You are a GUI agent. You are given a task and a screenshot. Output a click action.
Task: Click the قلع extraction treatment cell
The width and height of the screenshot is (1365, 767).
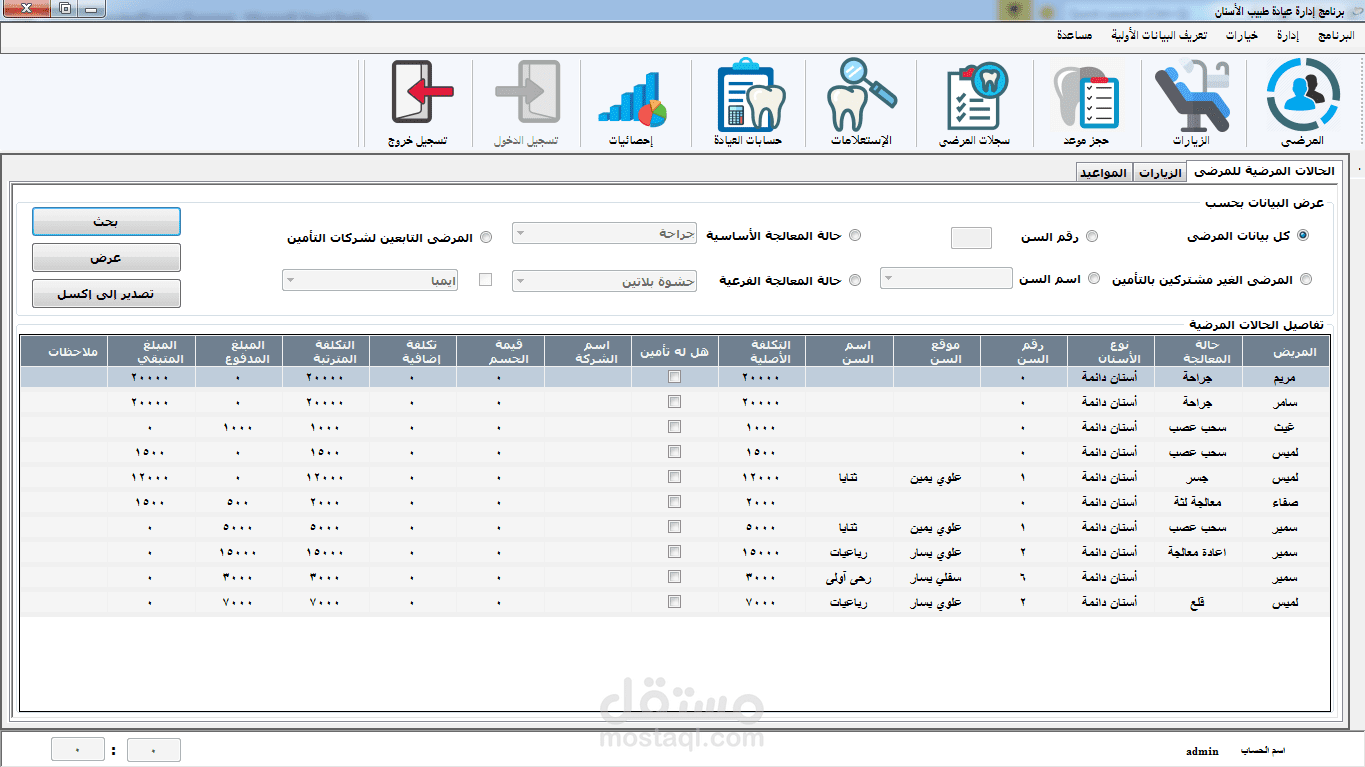(1198, 602)
